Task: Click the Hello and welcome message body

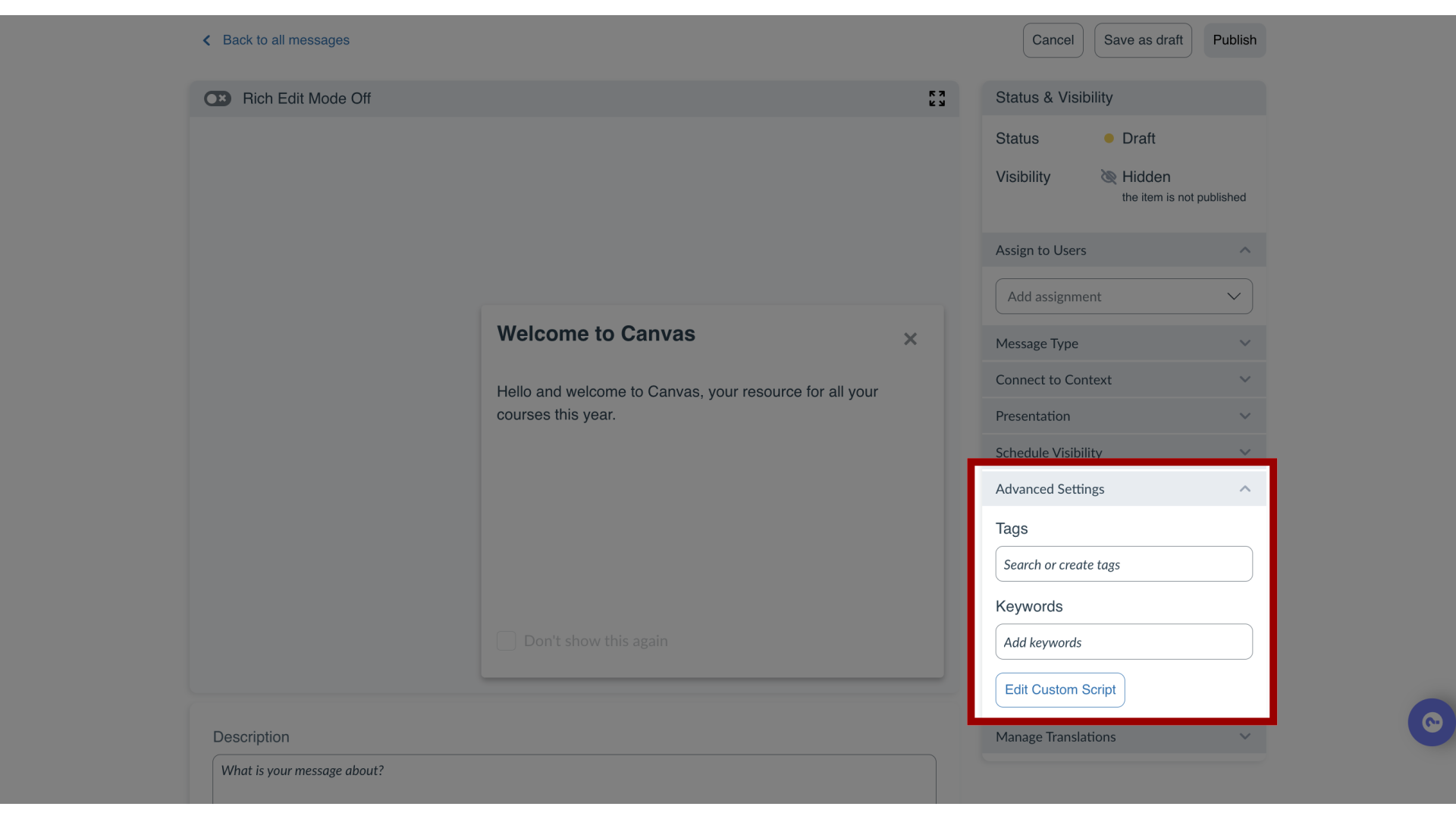Action: click(687, 403)
